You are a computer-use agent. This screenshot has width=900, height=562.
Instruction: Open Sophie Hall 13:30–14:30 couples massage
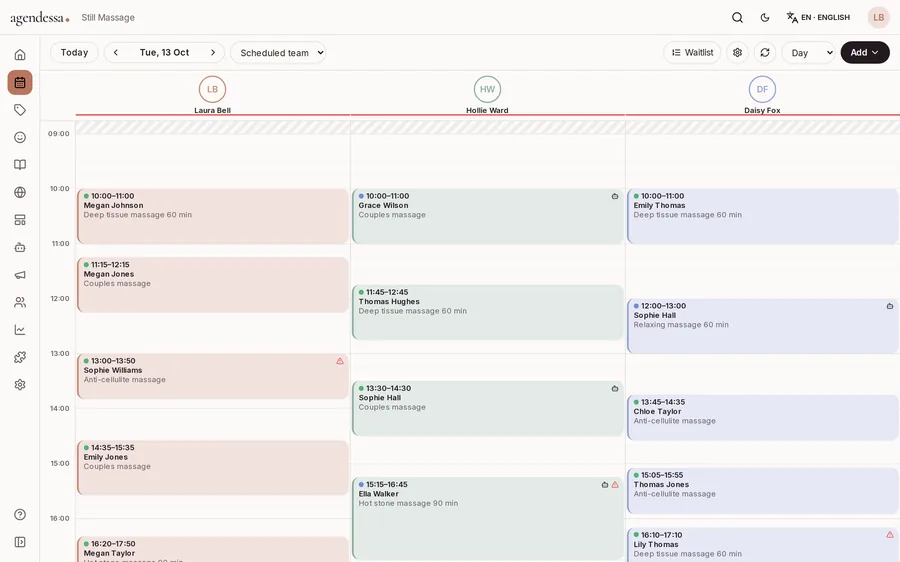tap(488, 409)
